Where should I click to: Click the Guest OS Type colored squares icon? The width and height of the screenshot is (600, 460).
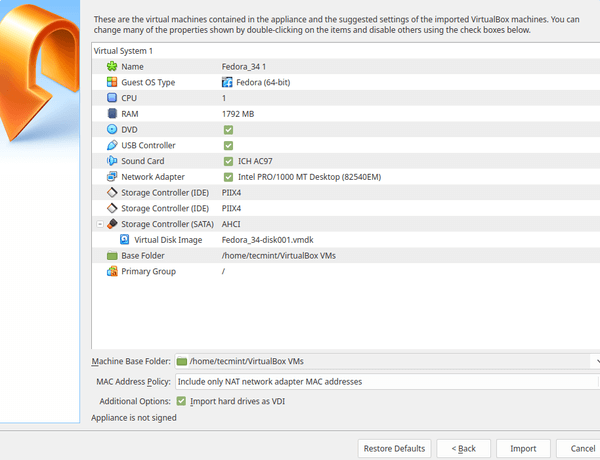click(x=112, y=82)
